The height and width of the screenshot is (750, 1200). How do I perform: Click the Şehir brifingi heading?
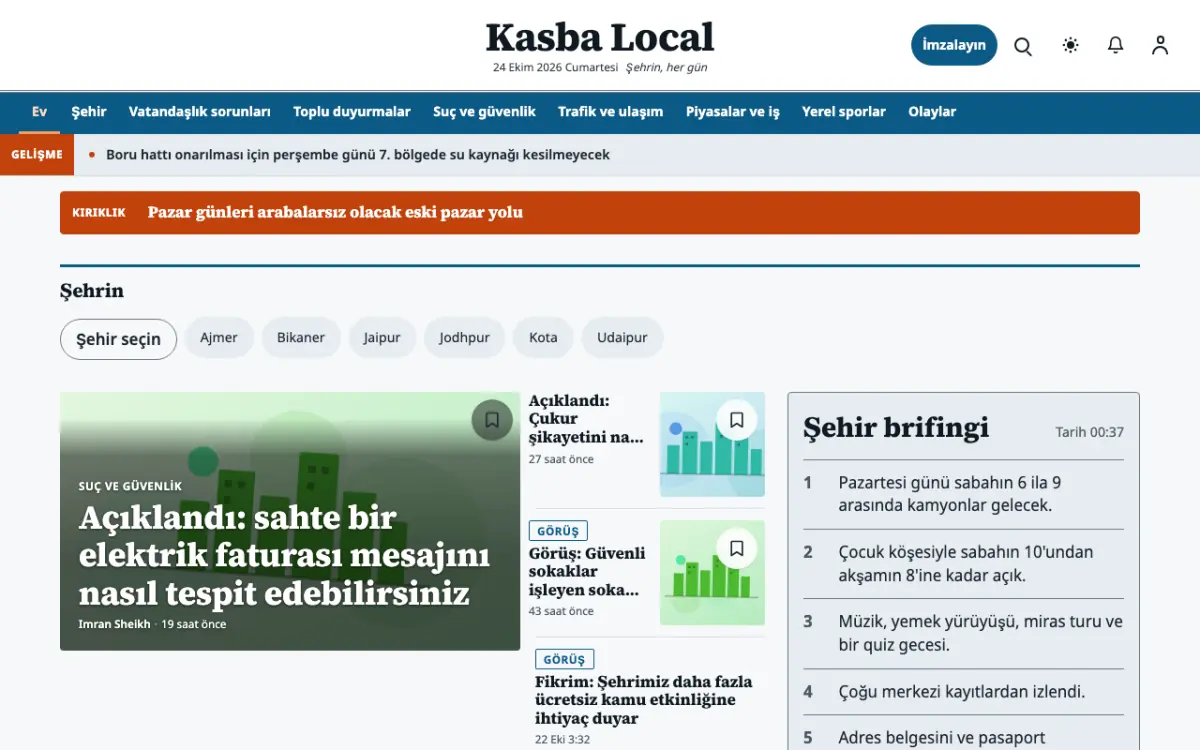pos(896,428)
